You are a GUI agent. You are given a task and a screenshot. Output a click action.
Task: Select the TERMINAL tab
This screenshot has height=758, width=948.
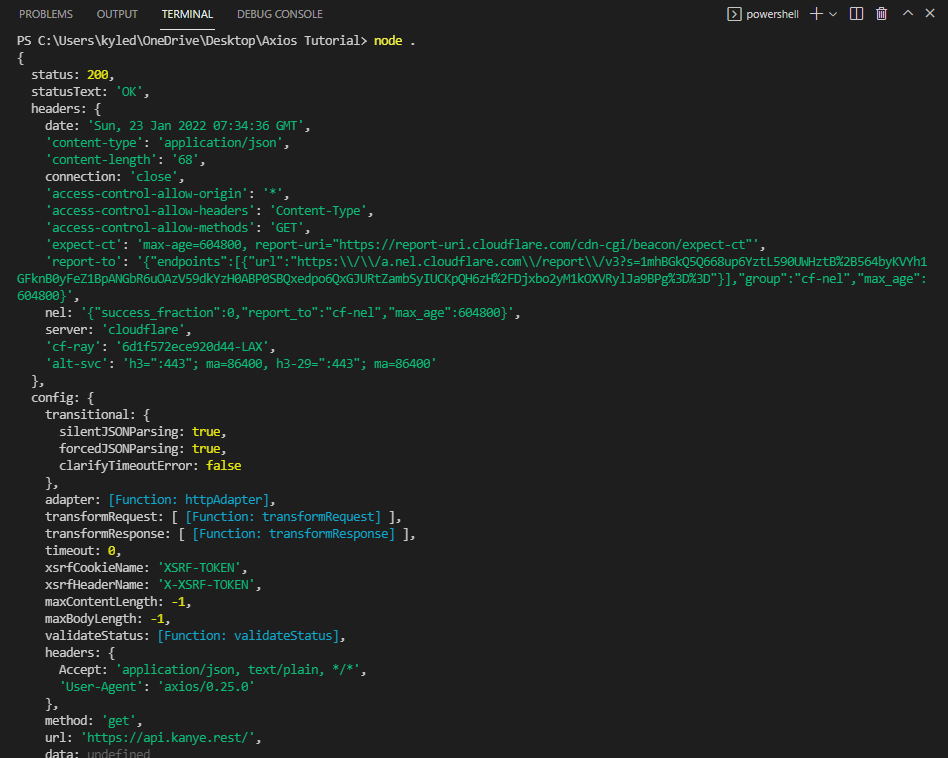pos(187,14)
